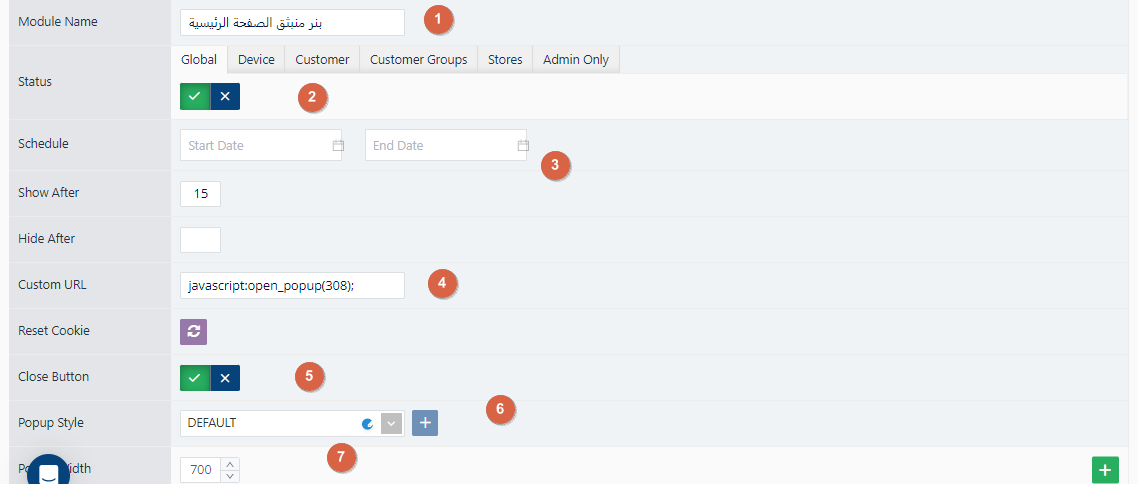This screenshot has width=1138, height=484.
Task: Open the Stores status tab
Action: tap(505, 60)
